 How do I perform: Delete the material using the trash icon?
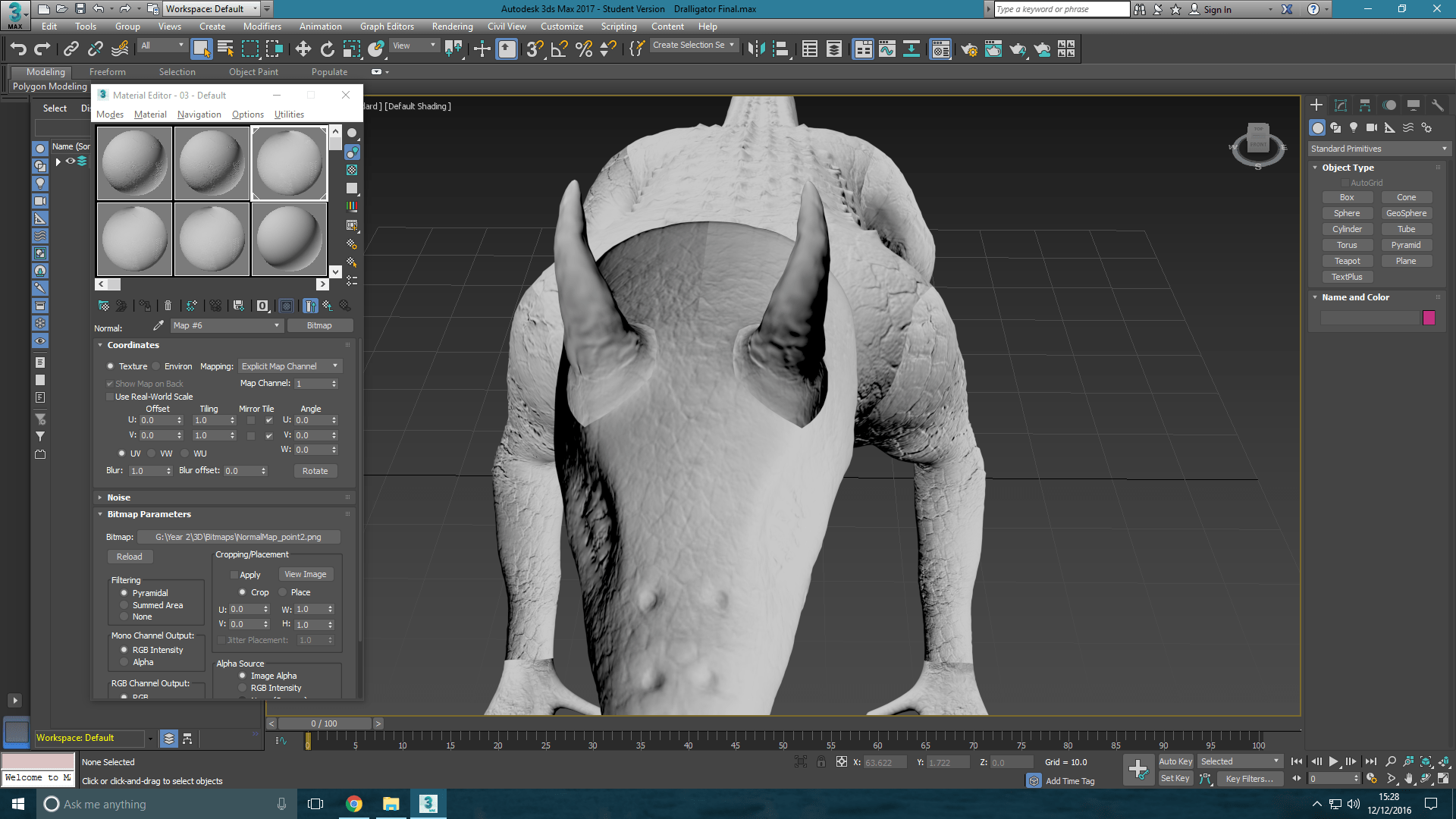(168, 306)
